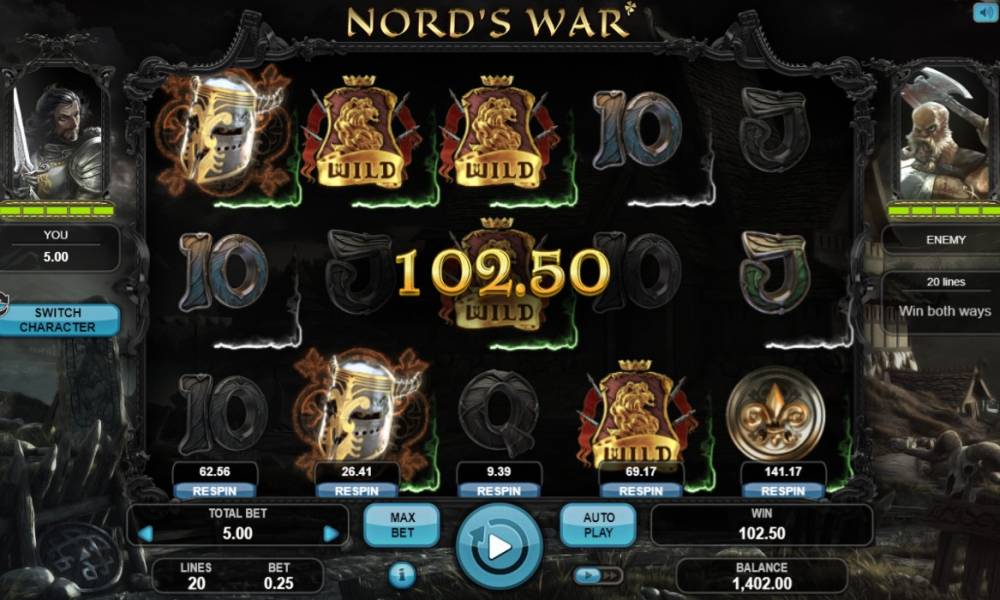Click the helmet symbol on top-left reel

223,132
